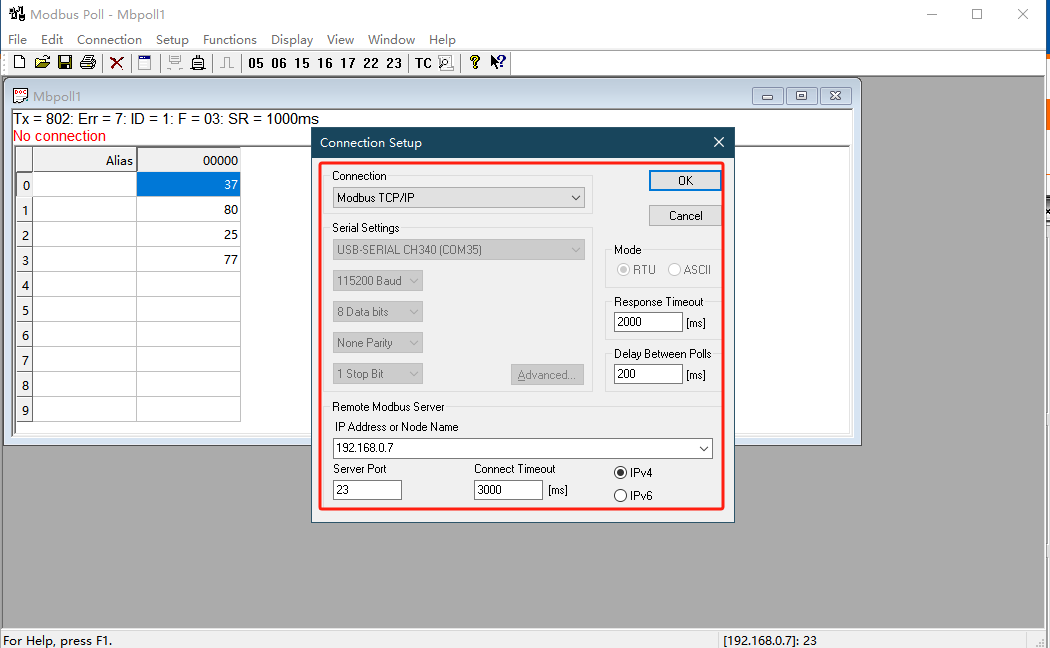Screen dimensions: 1050x648
Task: Click the Server Port input field
Action: pyautogui.click(x=367, y=490)
